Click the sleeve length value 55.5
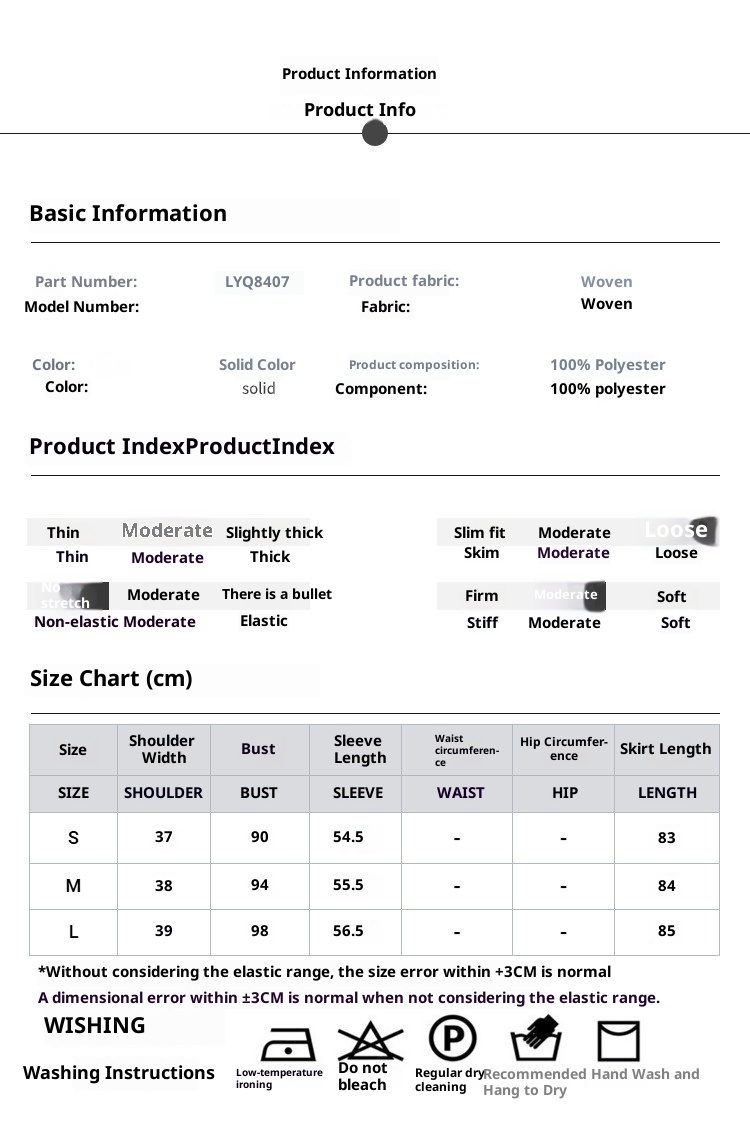Image resolution: width=750 pixels, height=1121 pixels. [x=348, y=885]
